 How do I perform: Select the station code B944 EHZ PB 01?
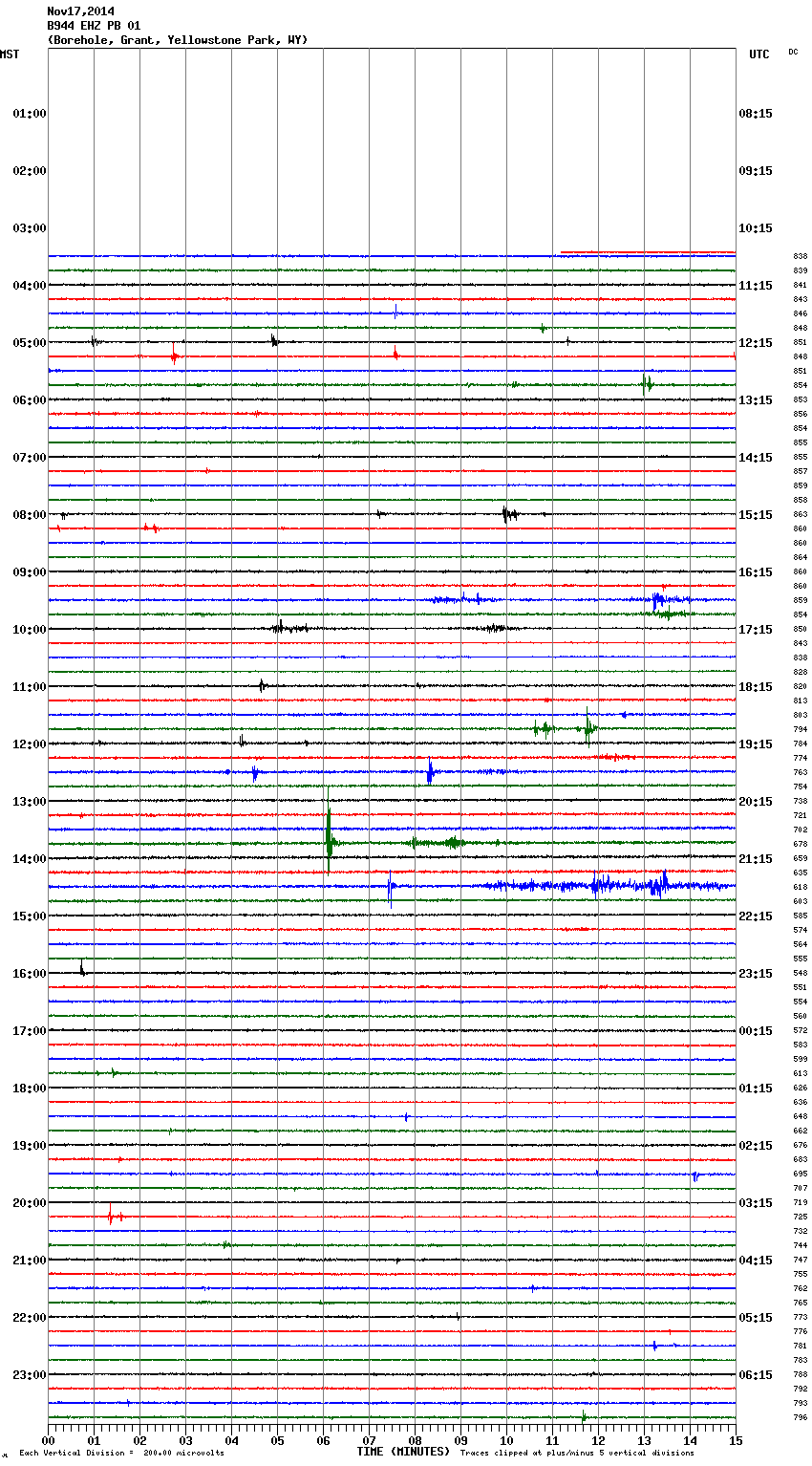coord(94,26)
